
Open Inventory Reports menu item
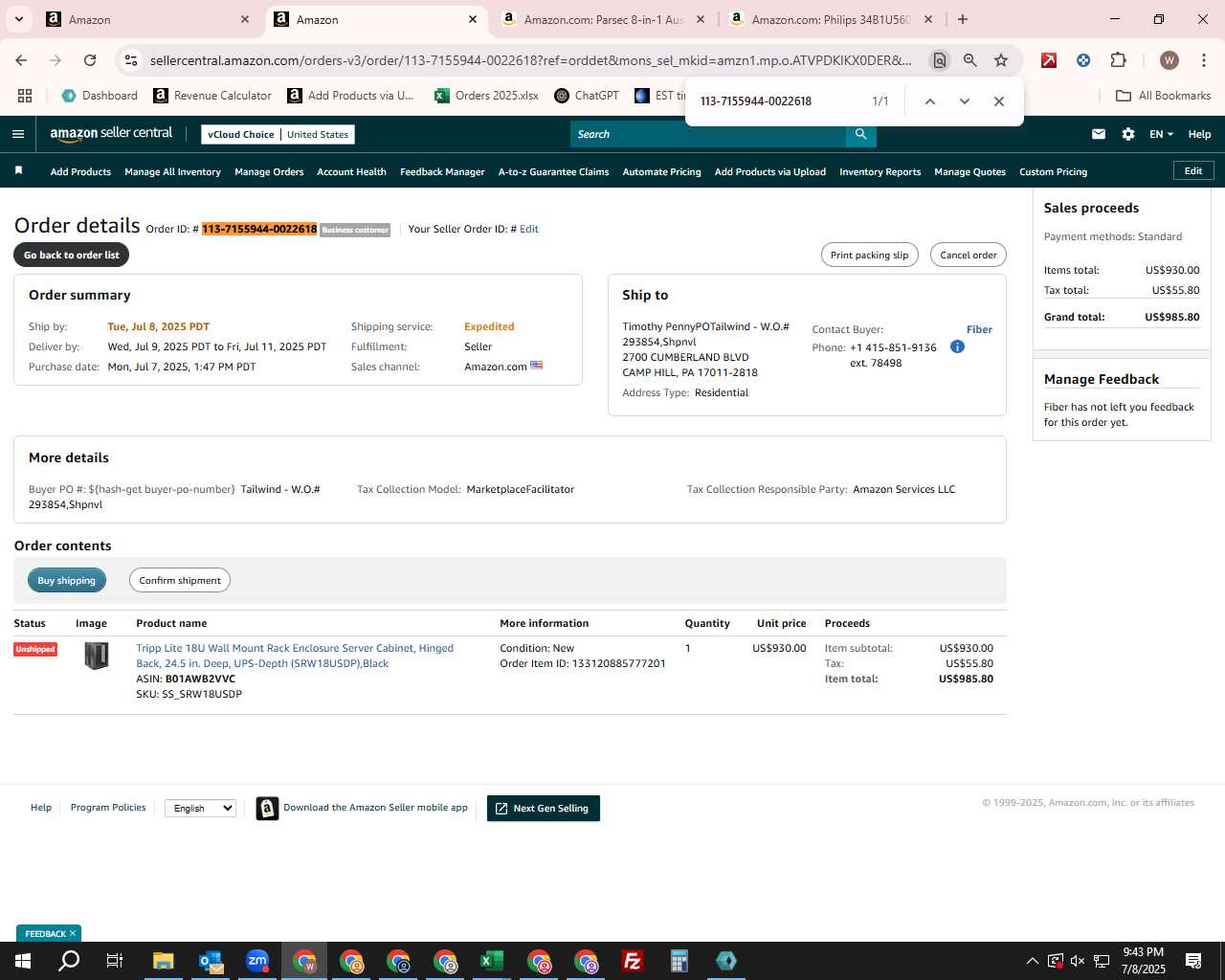(880, 172)
